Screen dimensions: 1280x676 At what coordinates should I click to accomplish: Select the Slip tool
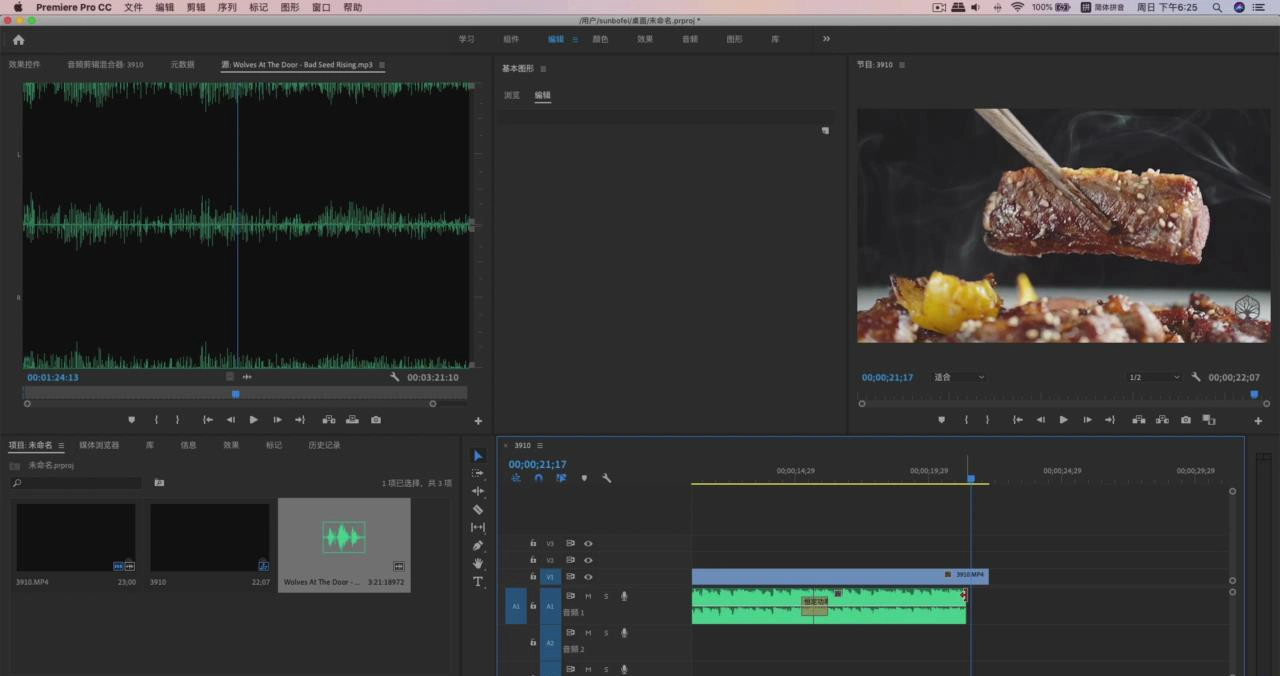(477, 527)
